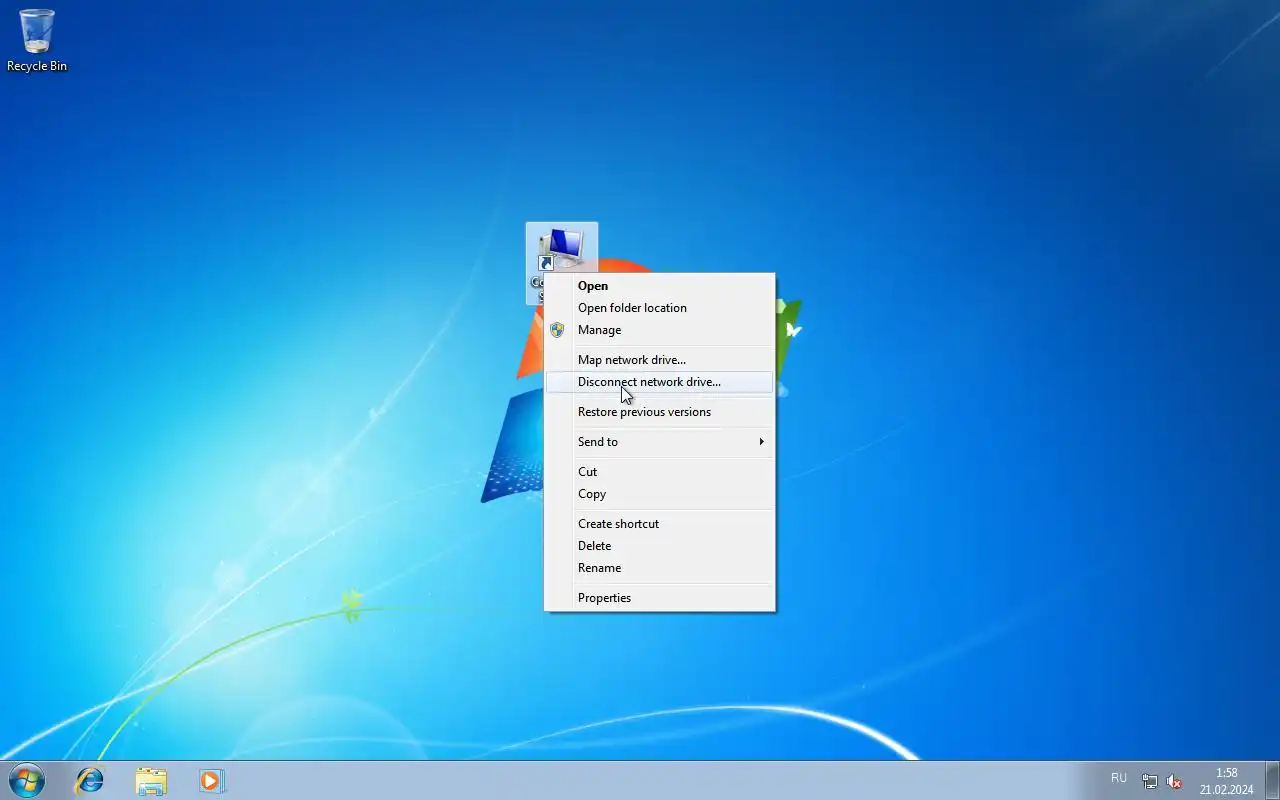The image size is (1280, 800).
Task: Choose Open in the context menu
Action: point(659,286)
